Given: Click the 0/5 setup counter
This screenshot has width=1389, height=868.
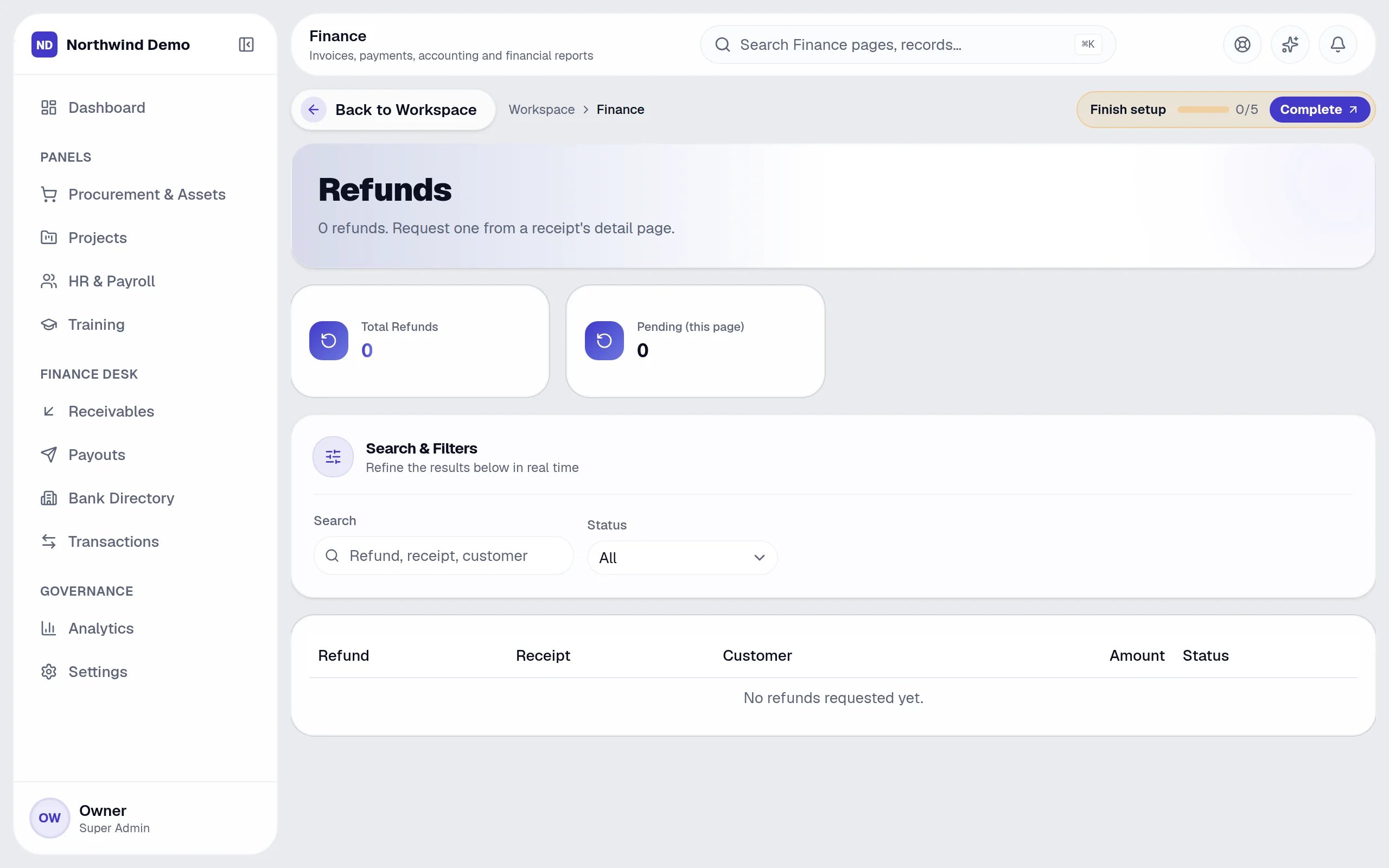Looking at the screenshot, I should 1246,110.
